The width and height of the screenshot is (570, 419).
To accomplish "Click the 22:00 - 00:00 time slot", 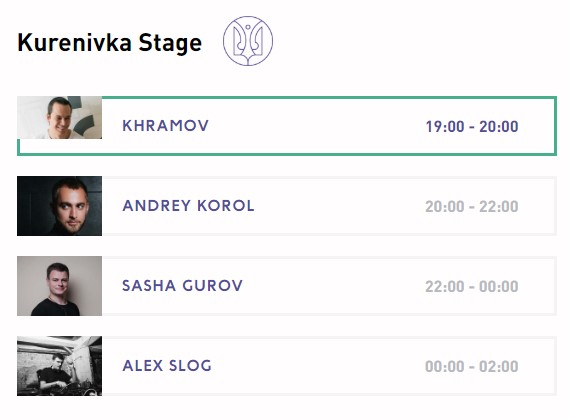I will pos(472,286).
